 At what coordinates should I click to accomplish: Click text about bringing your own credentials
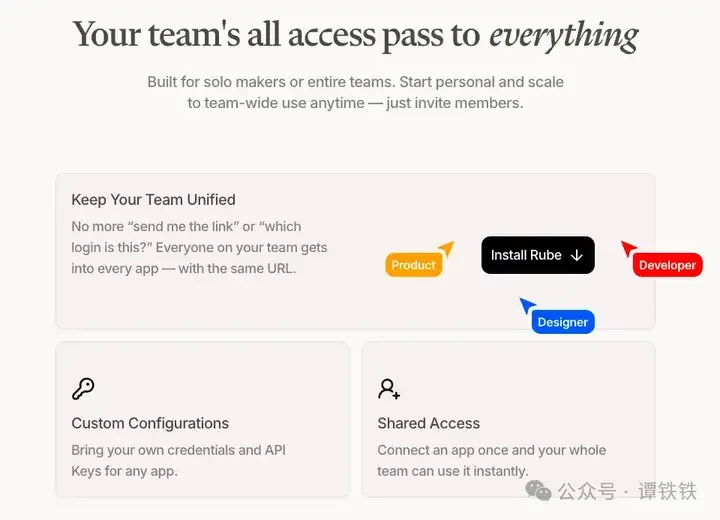tap(178, 460)
